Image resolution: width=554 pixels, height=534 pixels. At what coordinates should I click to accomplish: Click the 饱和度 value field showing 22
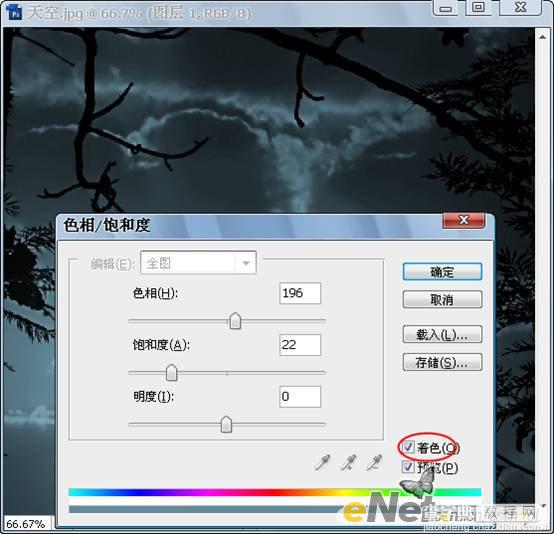pos(300,345)
